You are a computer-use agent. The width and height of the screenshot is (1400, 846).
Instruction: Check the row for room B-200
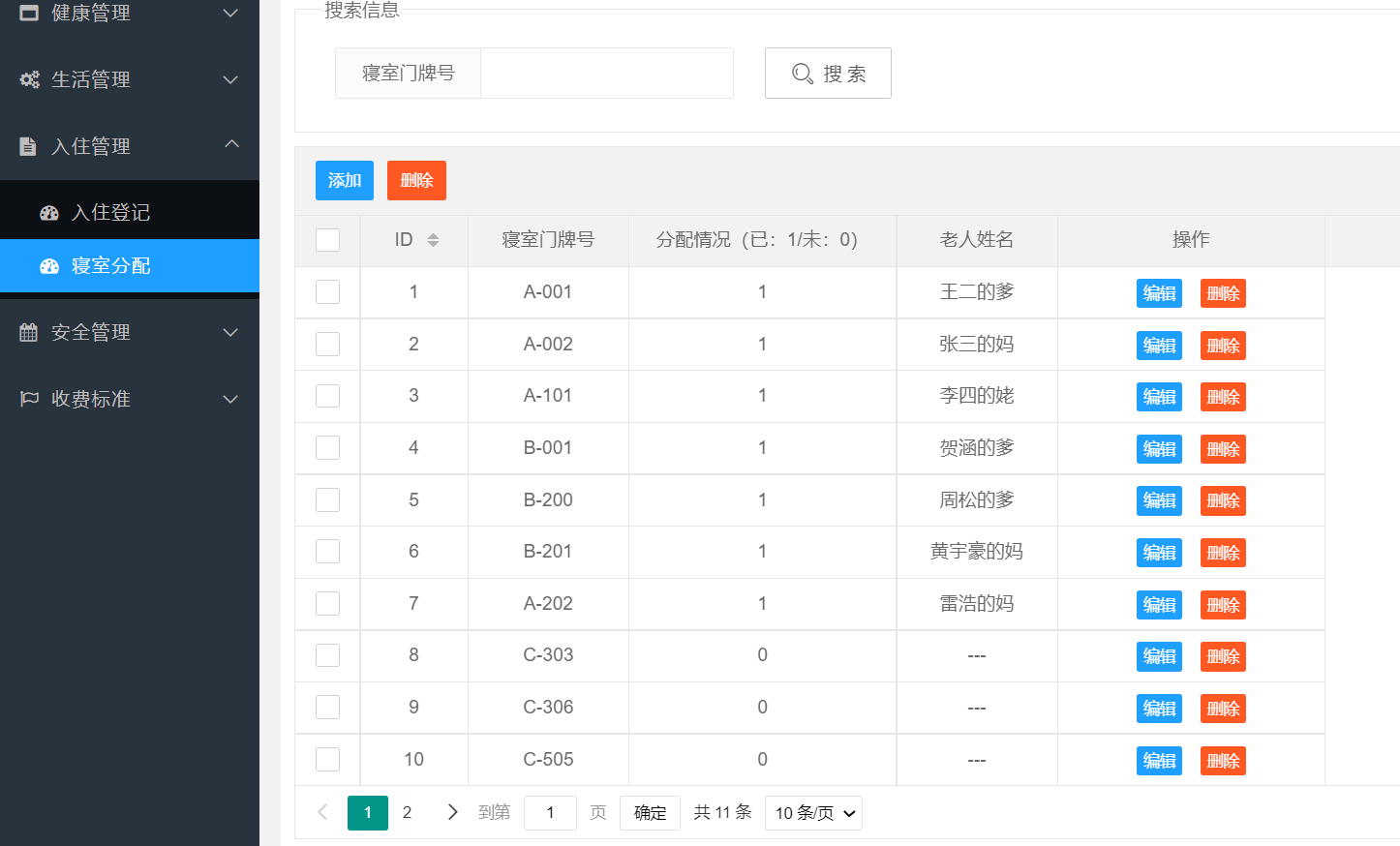[x=328, y=500]
